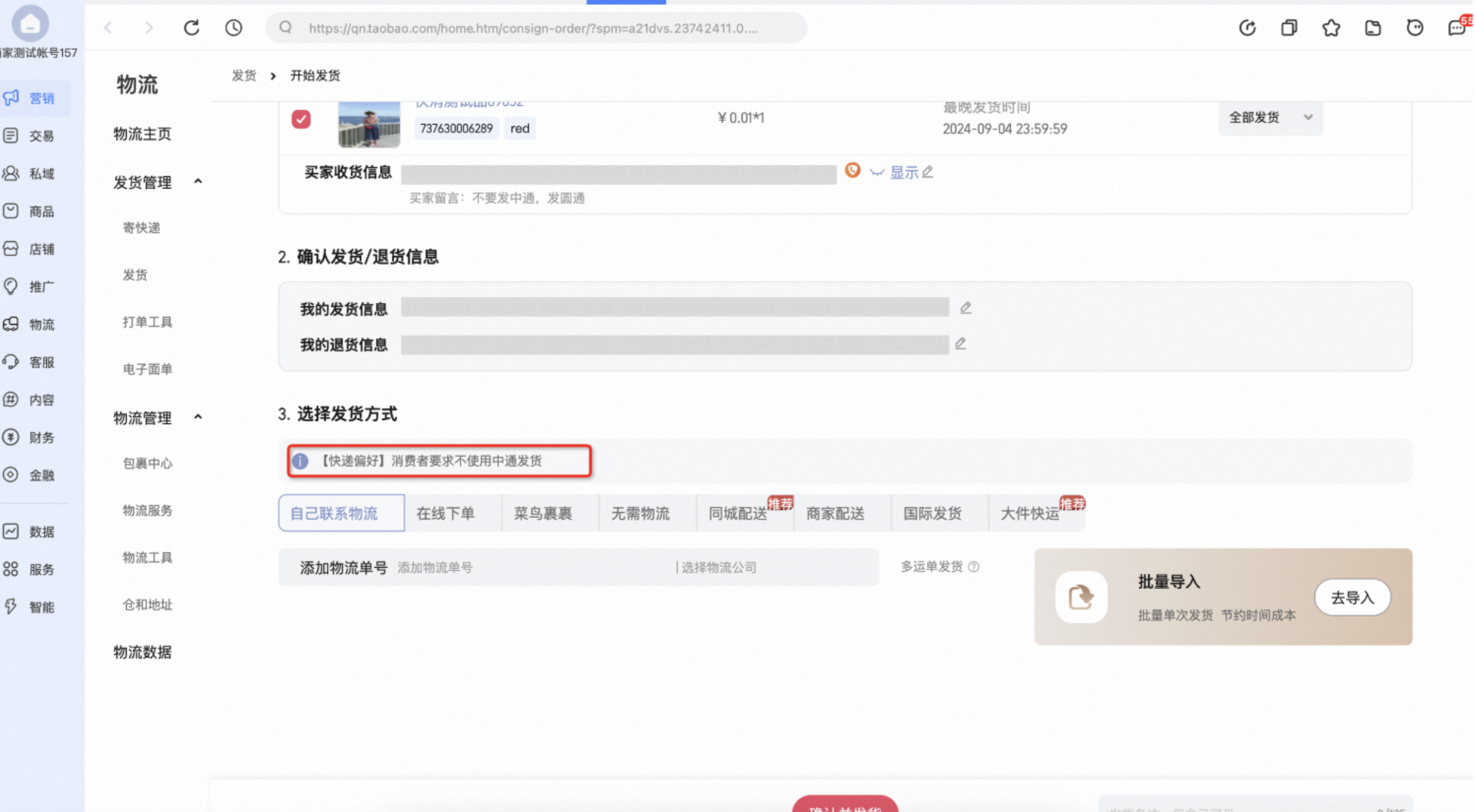The width and height of the screenshot is (1475, 812).
Task: Click the search magnifier in the address bar
Action: pos(285,28)
